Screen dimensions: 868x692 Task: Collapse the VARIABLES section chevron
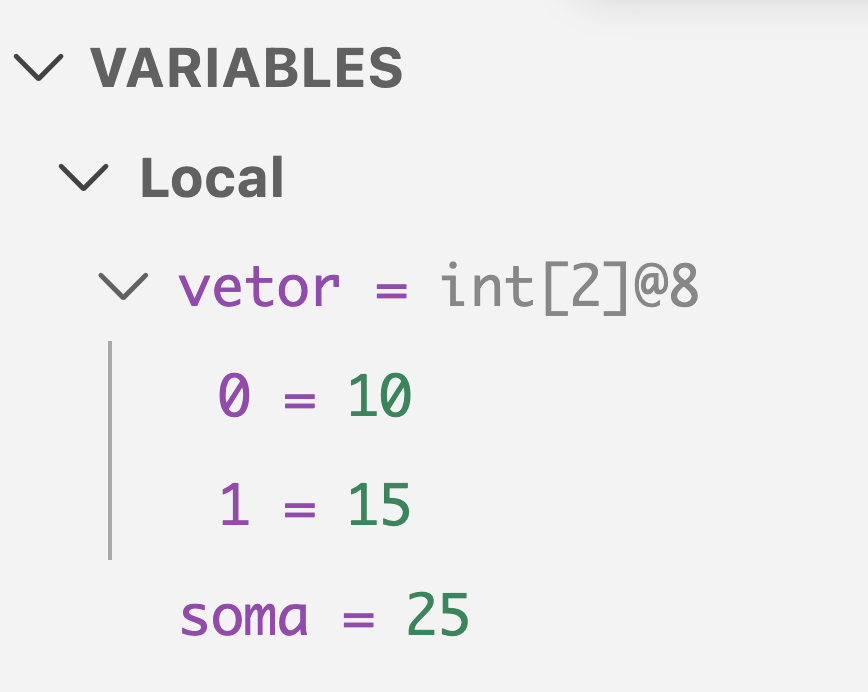coord(39,68)
